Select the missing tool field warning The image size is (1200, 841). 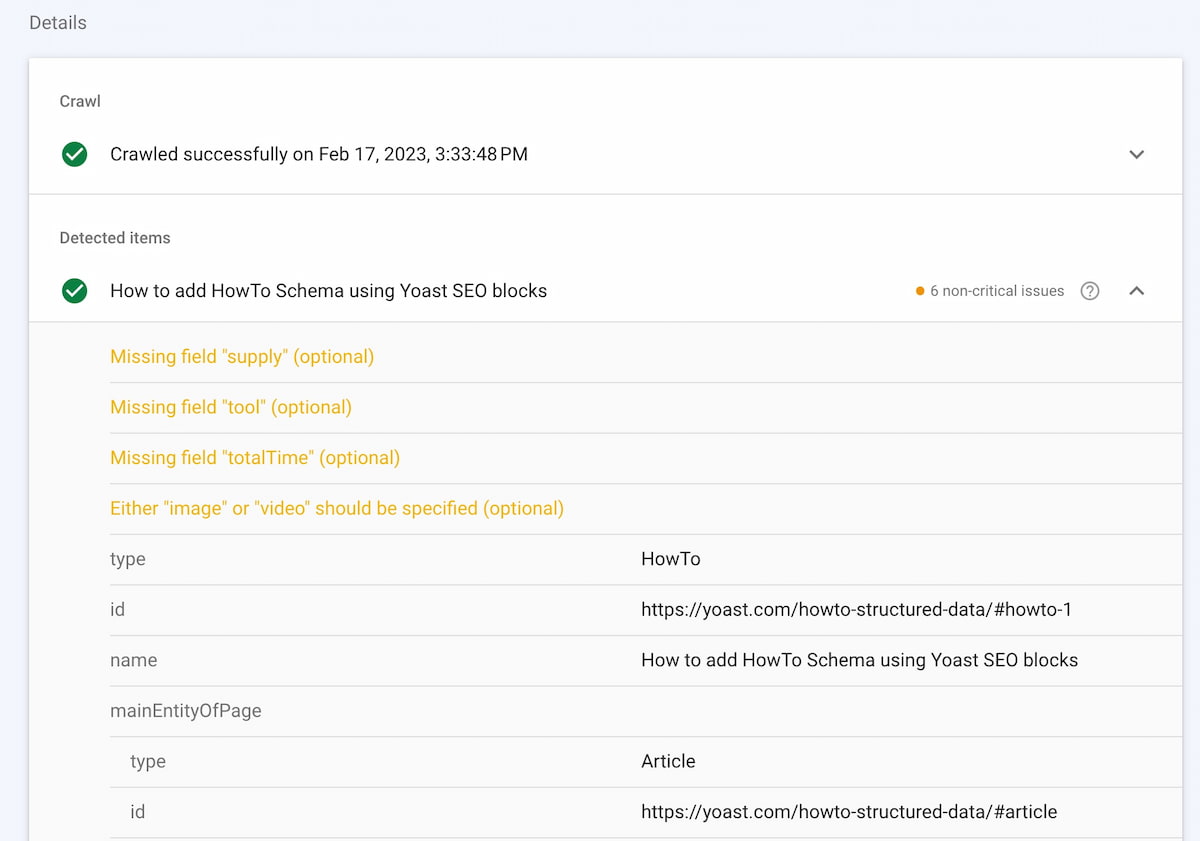pos(230,407)
